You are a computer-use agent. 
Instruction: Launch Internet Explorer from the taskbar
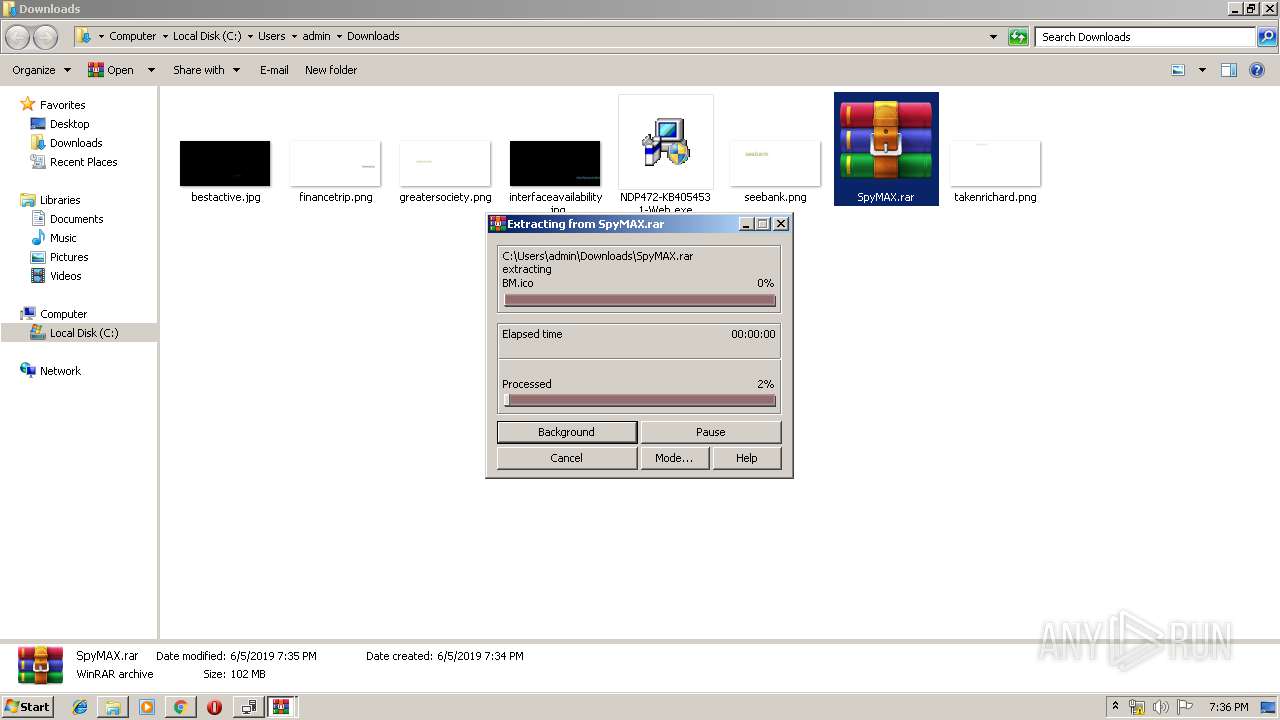point(80,707)
